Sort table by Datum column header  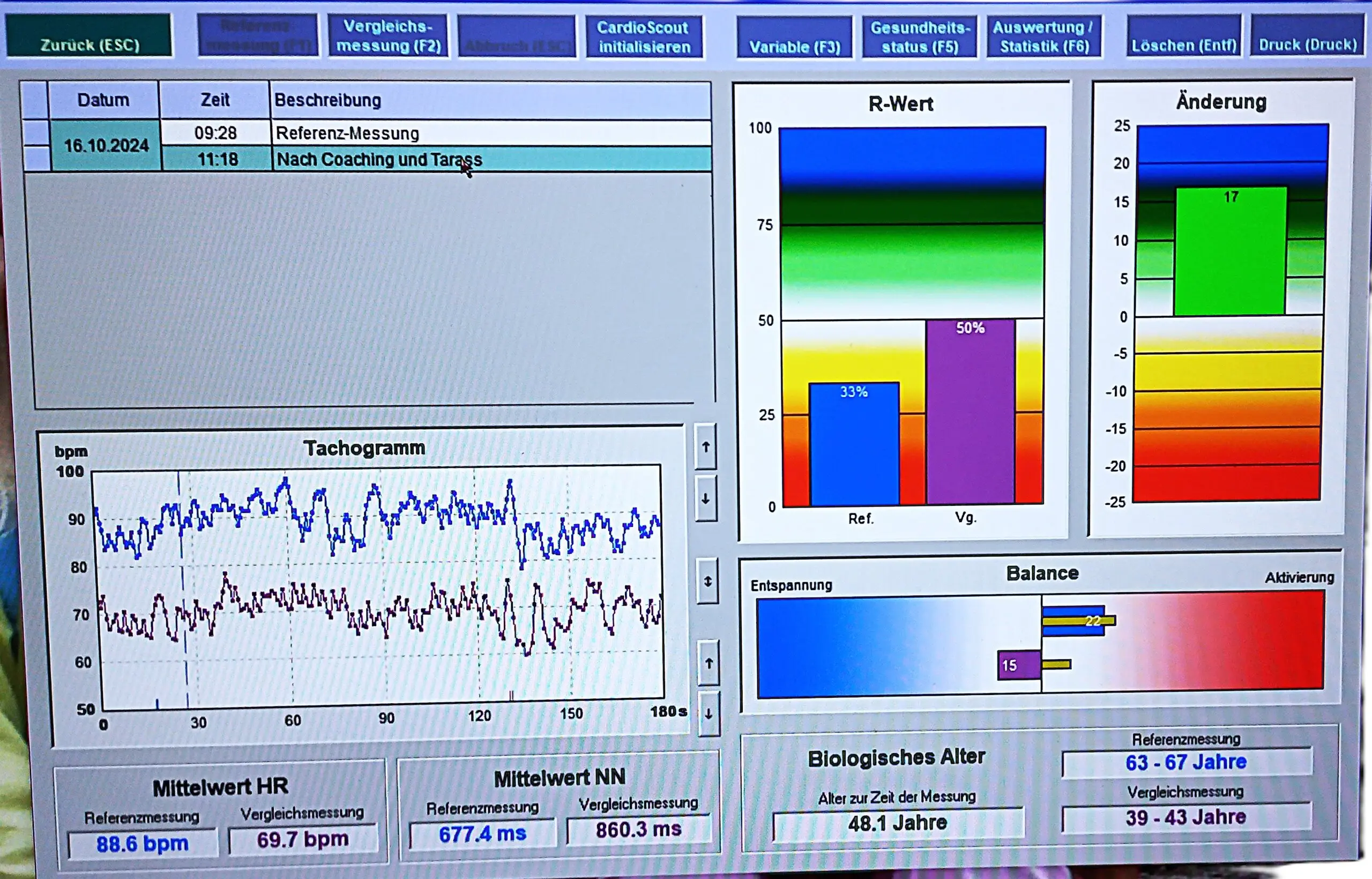(103, 100)
